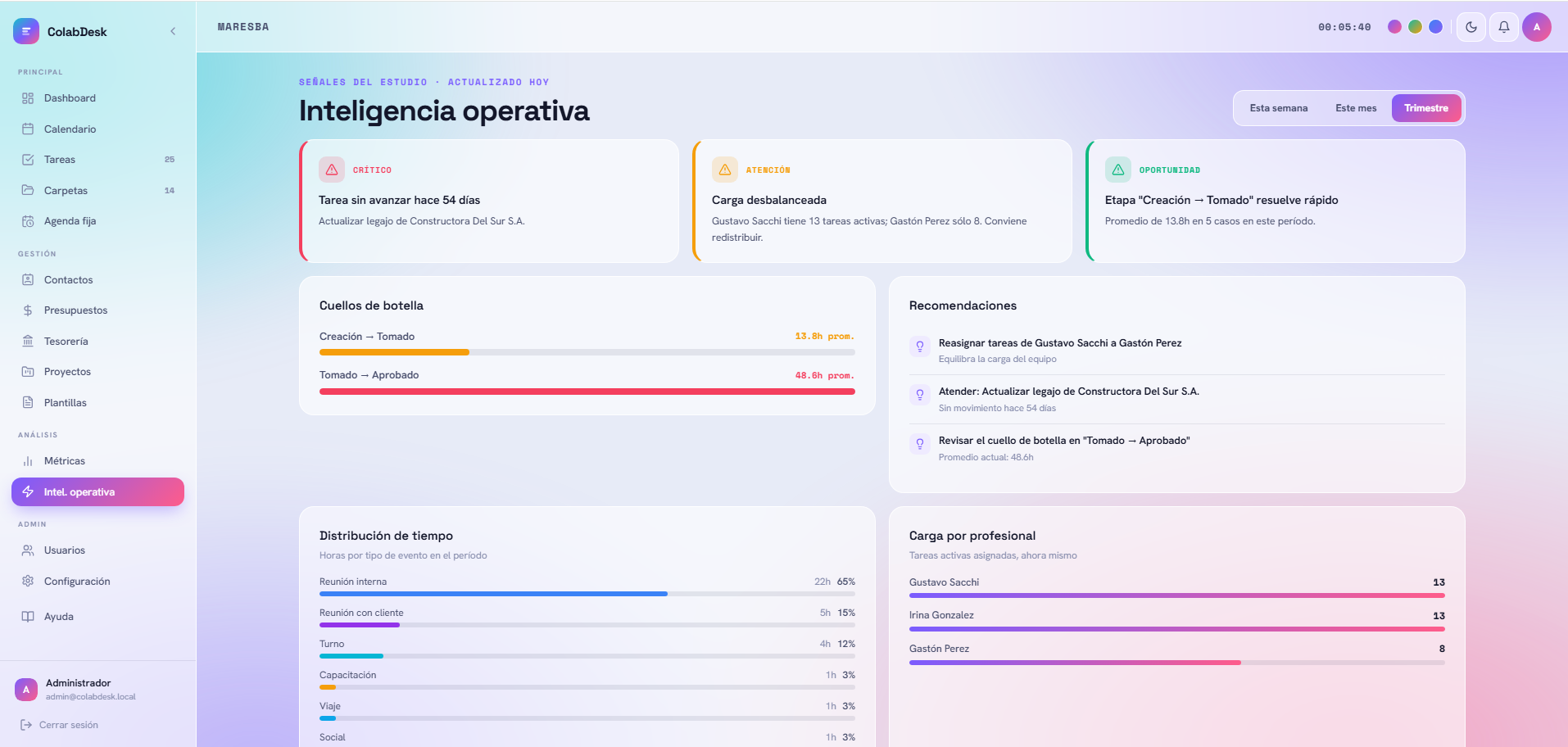
Task: Open the Carga desbalanceada alert card
Action: point(882,201)
